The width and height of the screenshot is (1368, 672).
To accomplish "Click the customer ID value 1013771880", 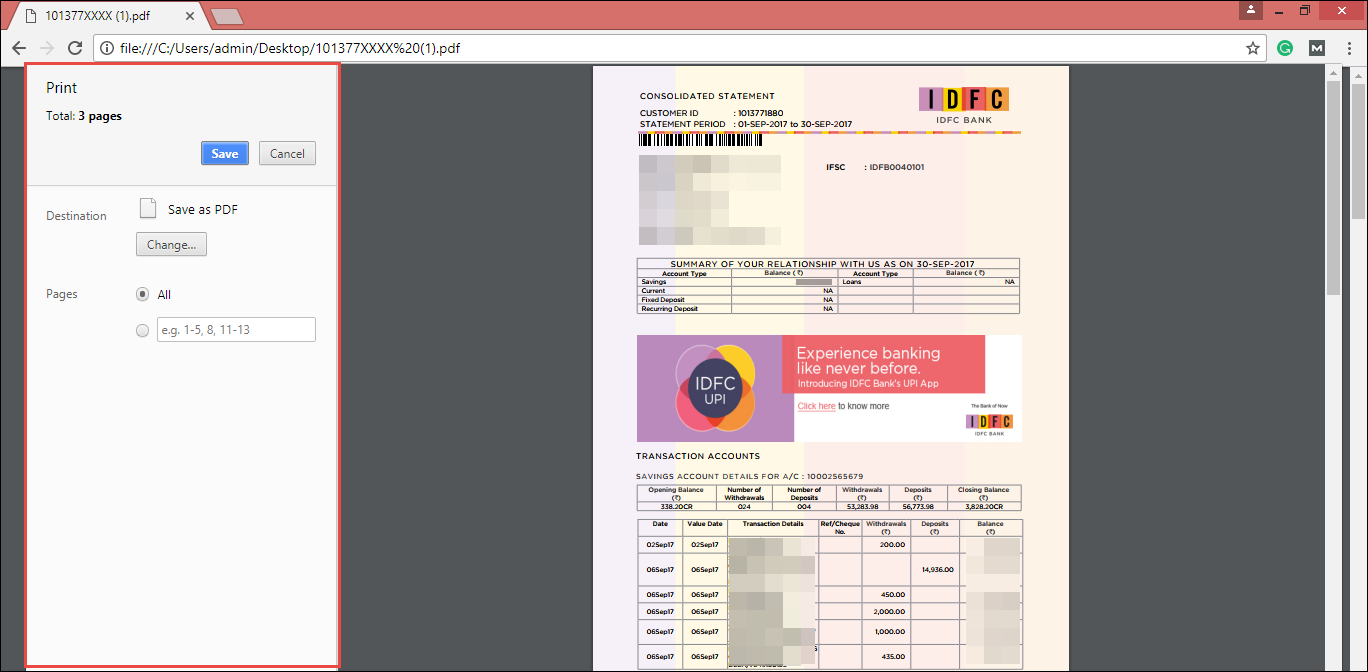I will pos(760,114).
